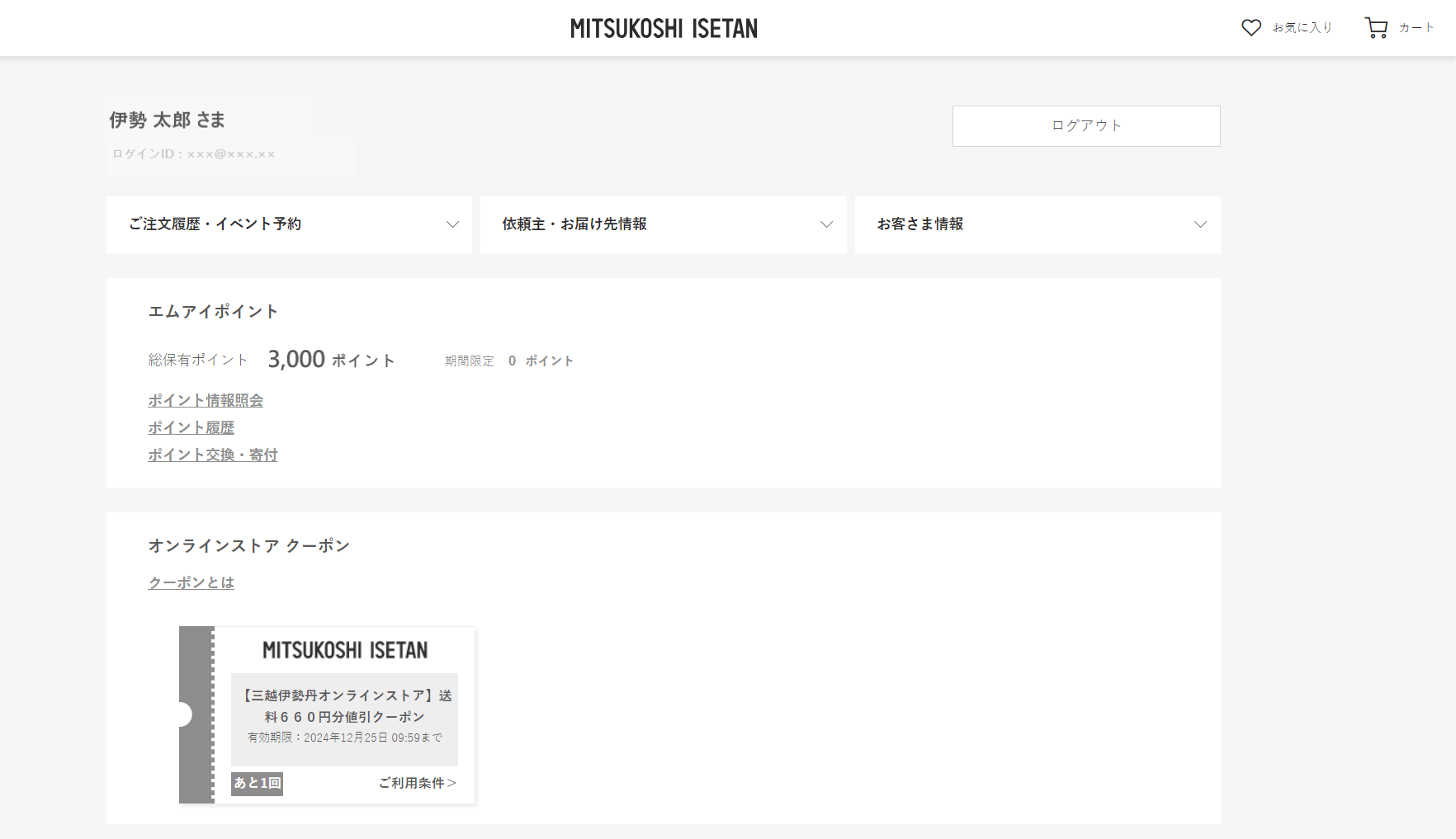Viewport: 1456px width, 839px height.
Task: Click the 3,000 ポイント total value
Action: click(x=331, y=360)
